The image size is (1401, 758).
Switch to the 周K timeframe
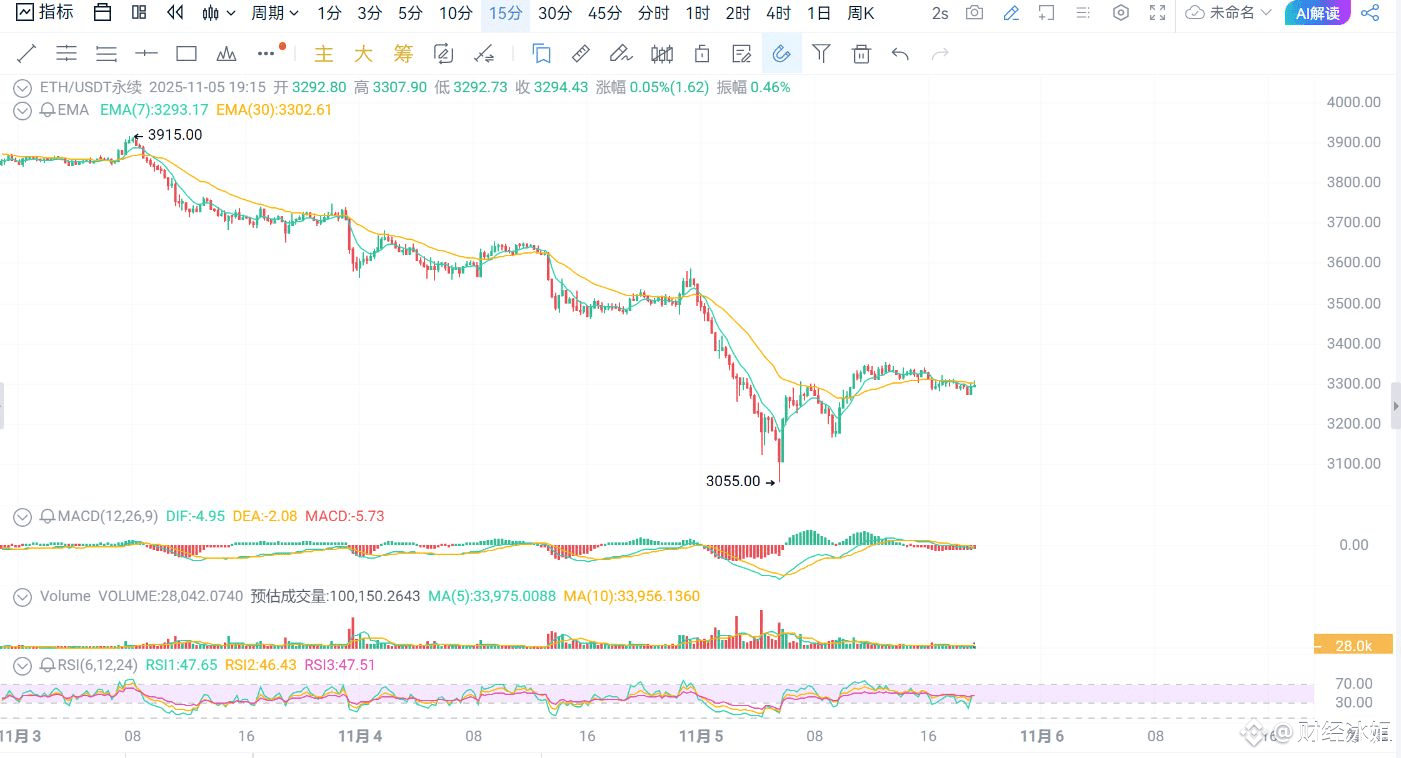tap(860, 13)
